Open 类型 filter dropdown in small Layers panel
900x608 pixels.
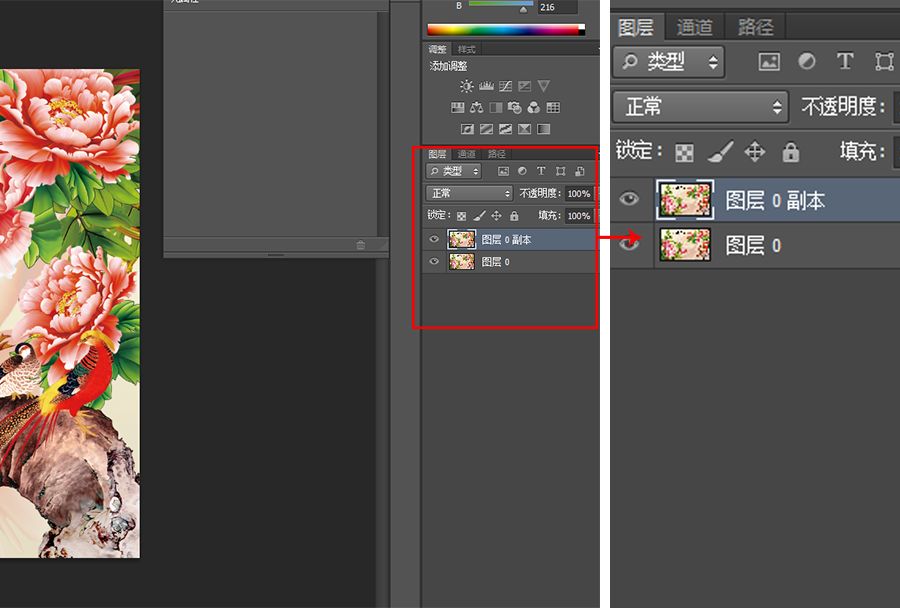coord(453,171)
